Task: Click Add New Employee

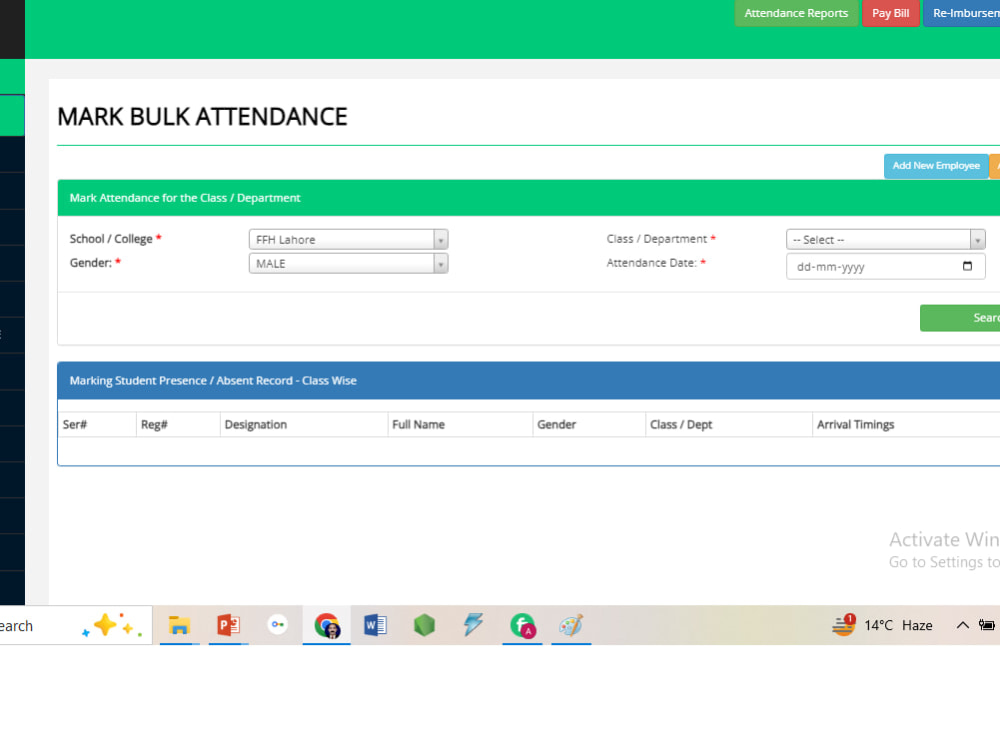Action: pos(936,166)
